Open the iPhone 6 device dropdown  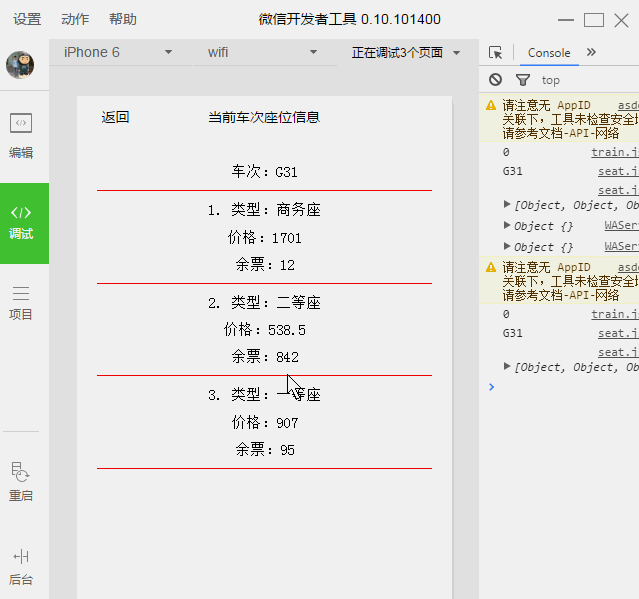(x=118, y=53)
